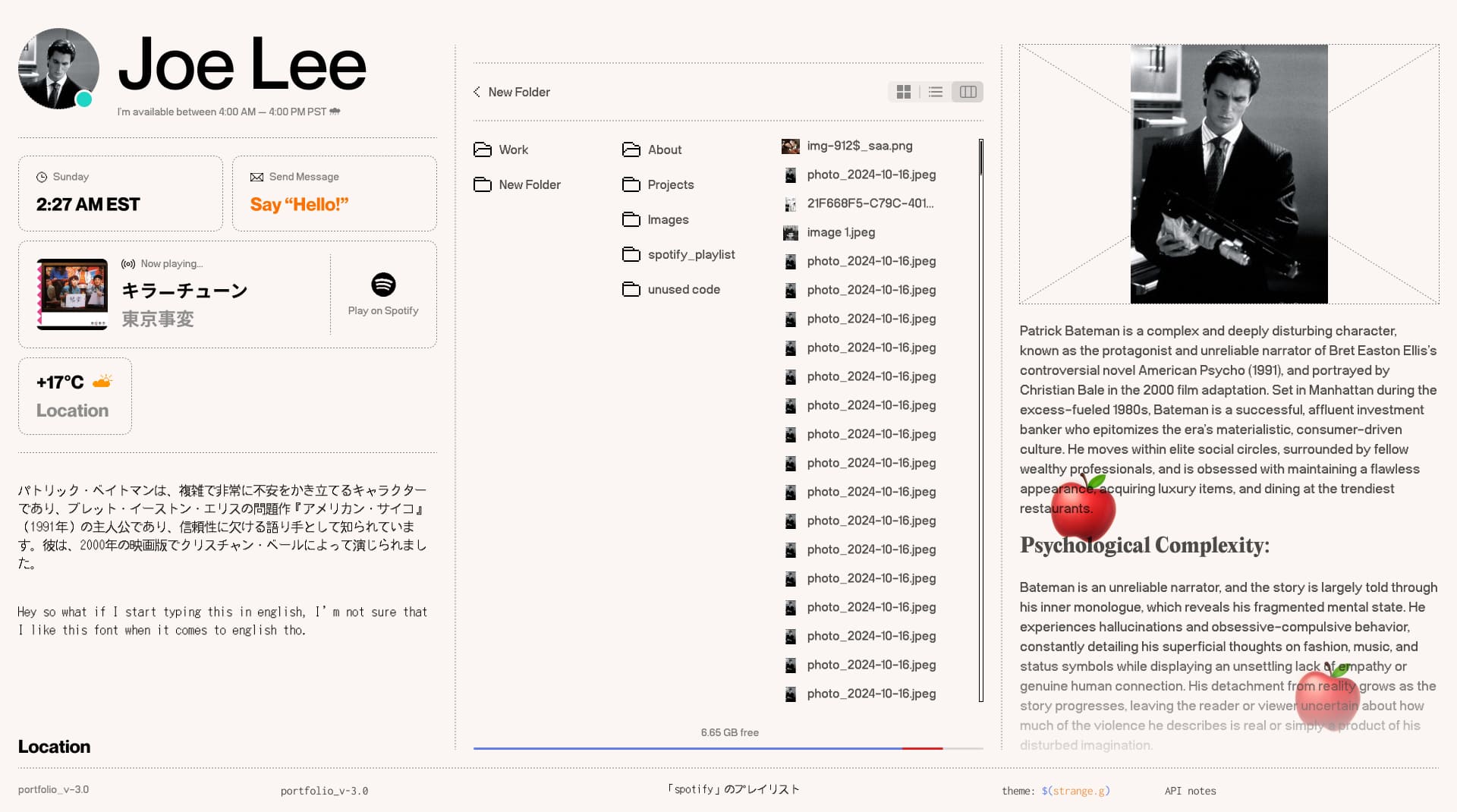Click the weather sun-cloud icon
Screen dimensions: 1457x812
click(102, 381)
